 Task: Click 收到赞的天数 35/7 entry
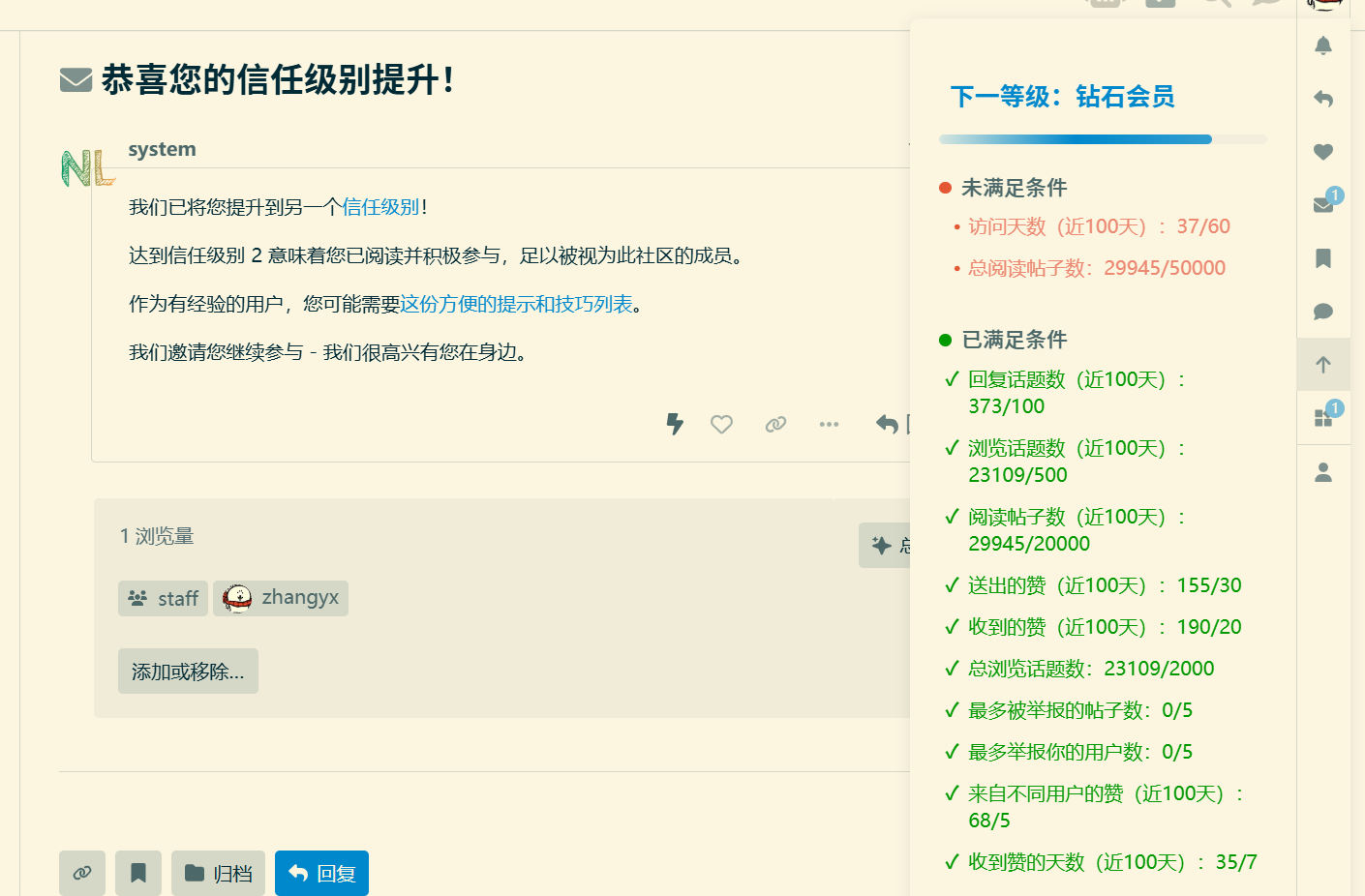pos(1112,862)
